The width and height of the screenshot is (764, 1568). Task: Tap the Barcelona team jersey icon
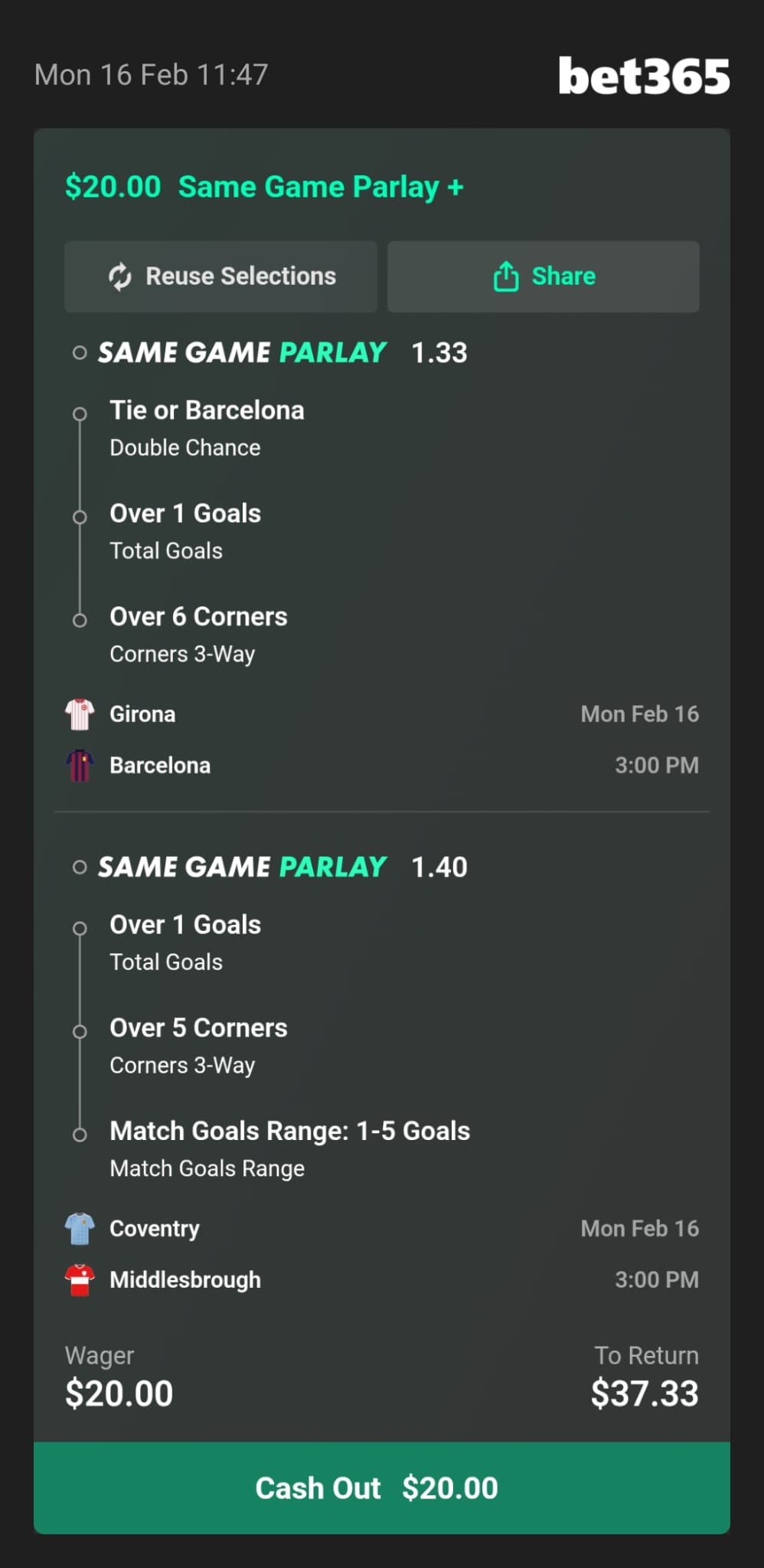pos(80,766)
